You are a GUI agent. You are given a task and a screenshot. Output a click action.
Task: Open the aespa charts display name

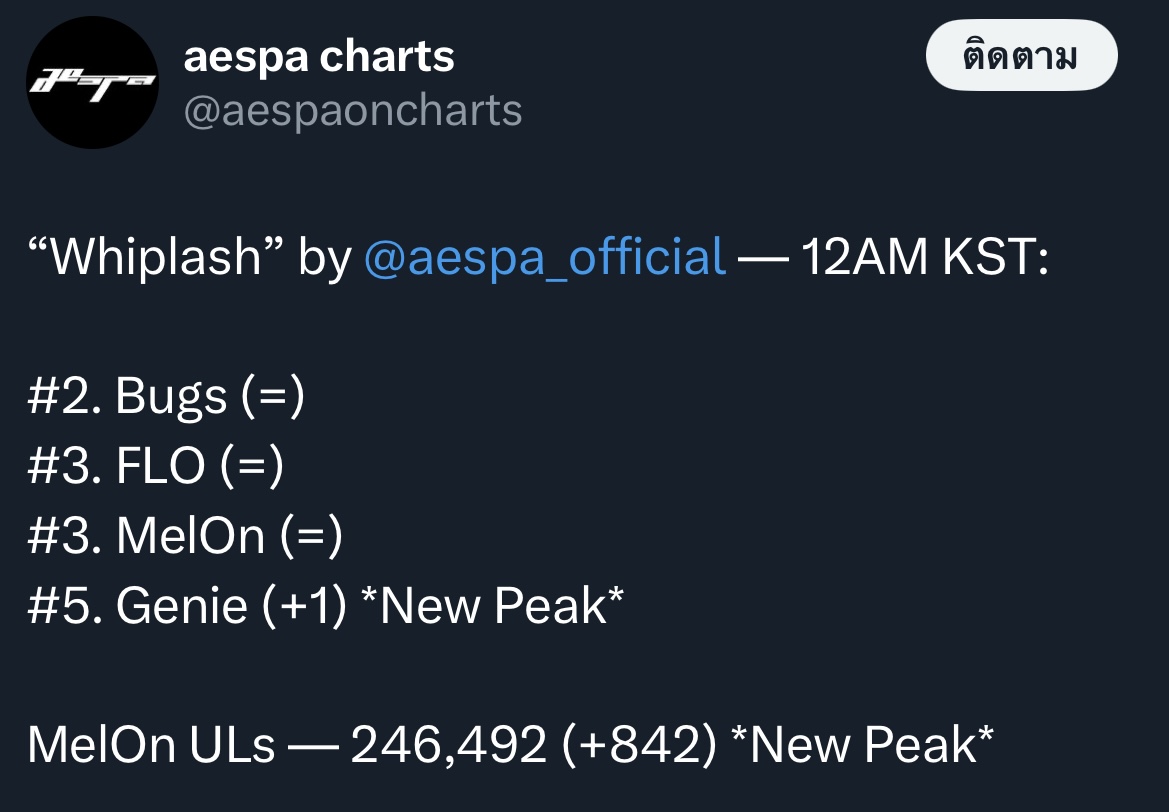tap(319, 57)
